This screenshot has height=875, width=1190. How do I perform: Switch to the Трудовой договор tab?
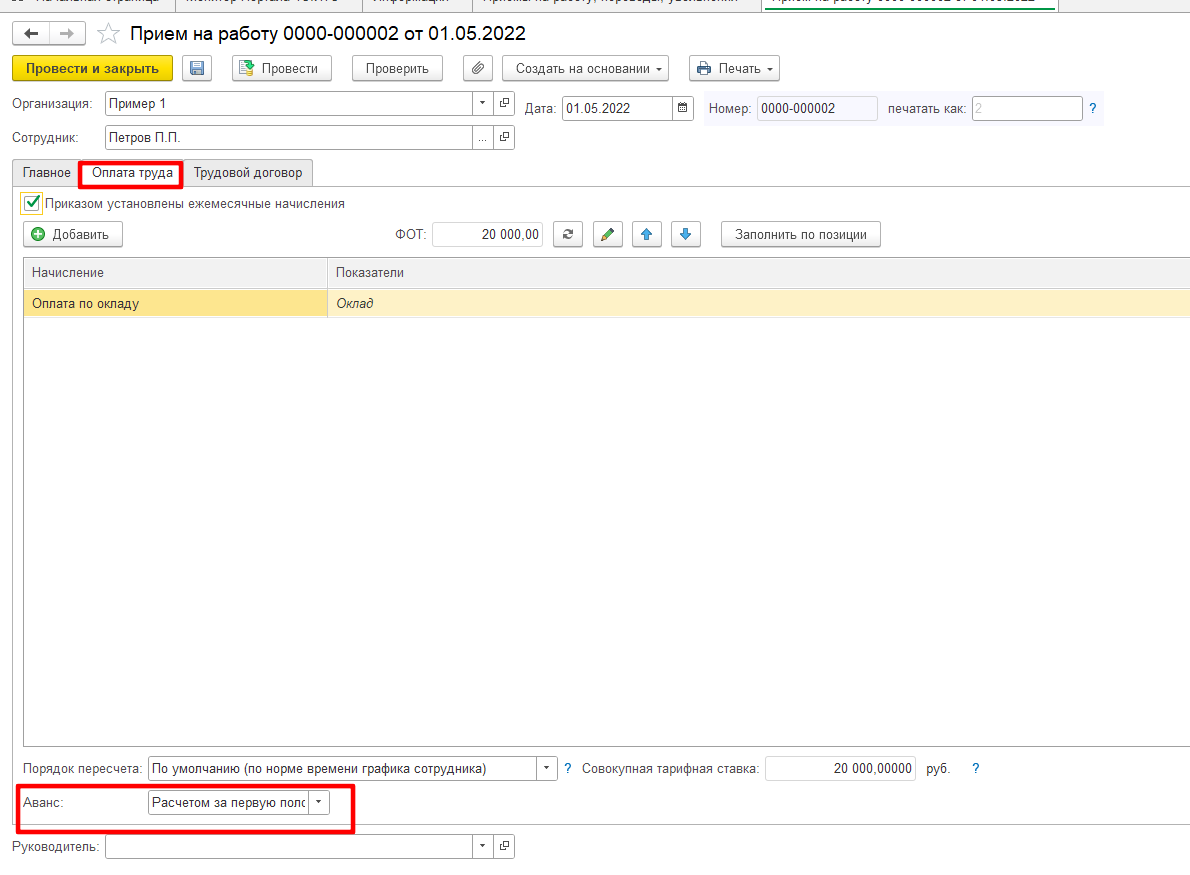click(248, 173)
